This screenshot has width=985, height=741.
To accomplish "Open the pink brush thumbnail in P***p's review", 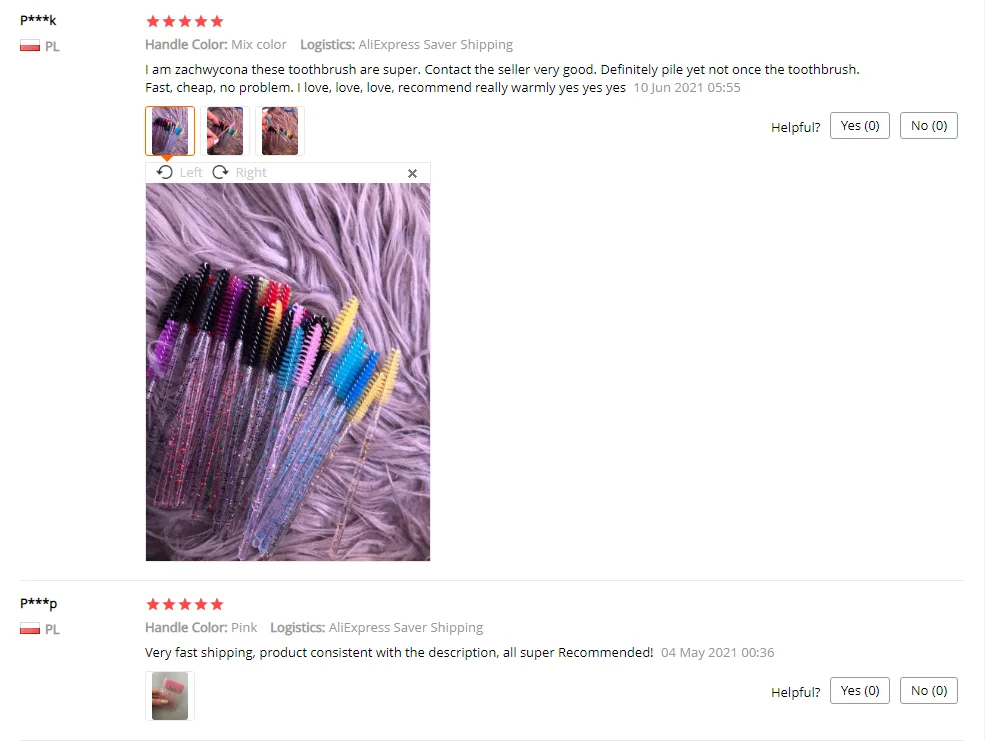I will (170, 696).
